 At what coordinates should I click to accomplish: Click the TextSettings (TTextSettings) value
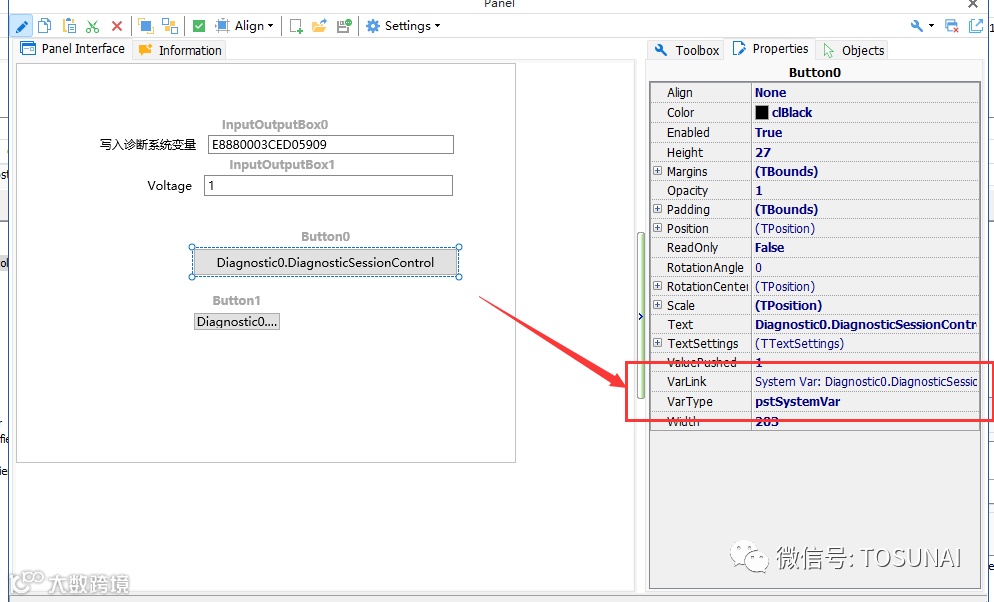[799, 343]
